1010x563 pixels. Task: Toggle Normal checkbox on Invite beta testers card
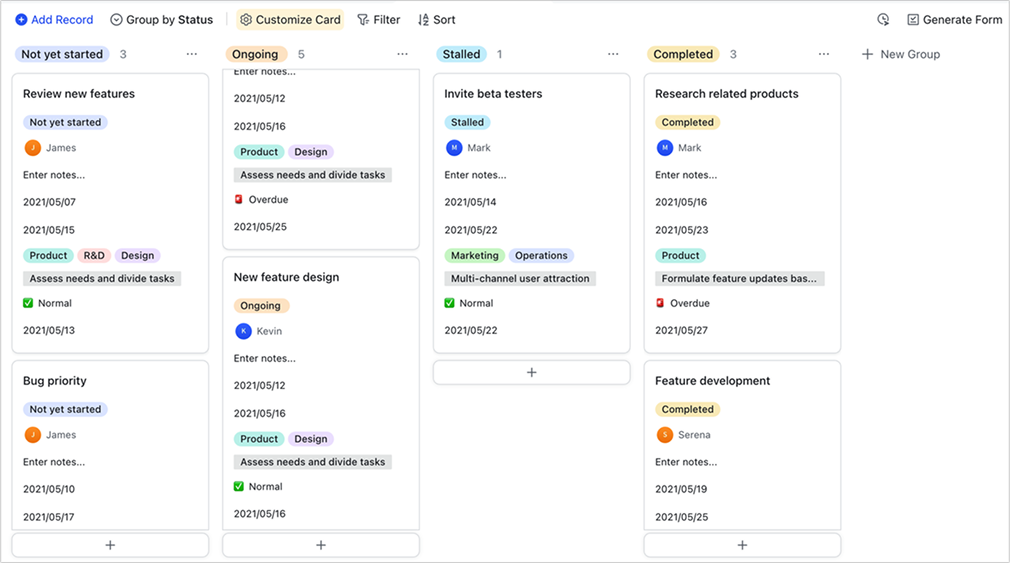pyautogui.click(x=450, y=303)
